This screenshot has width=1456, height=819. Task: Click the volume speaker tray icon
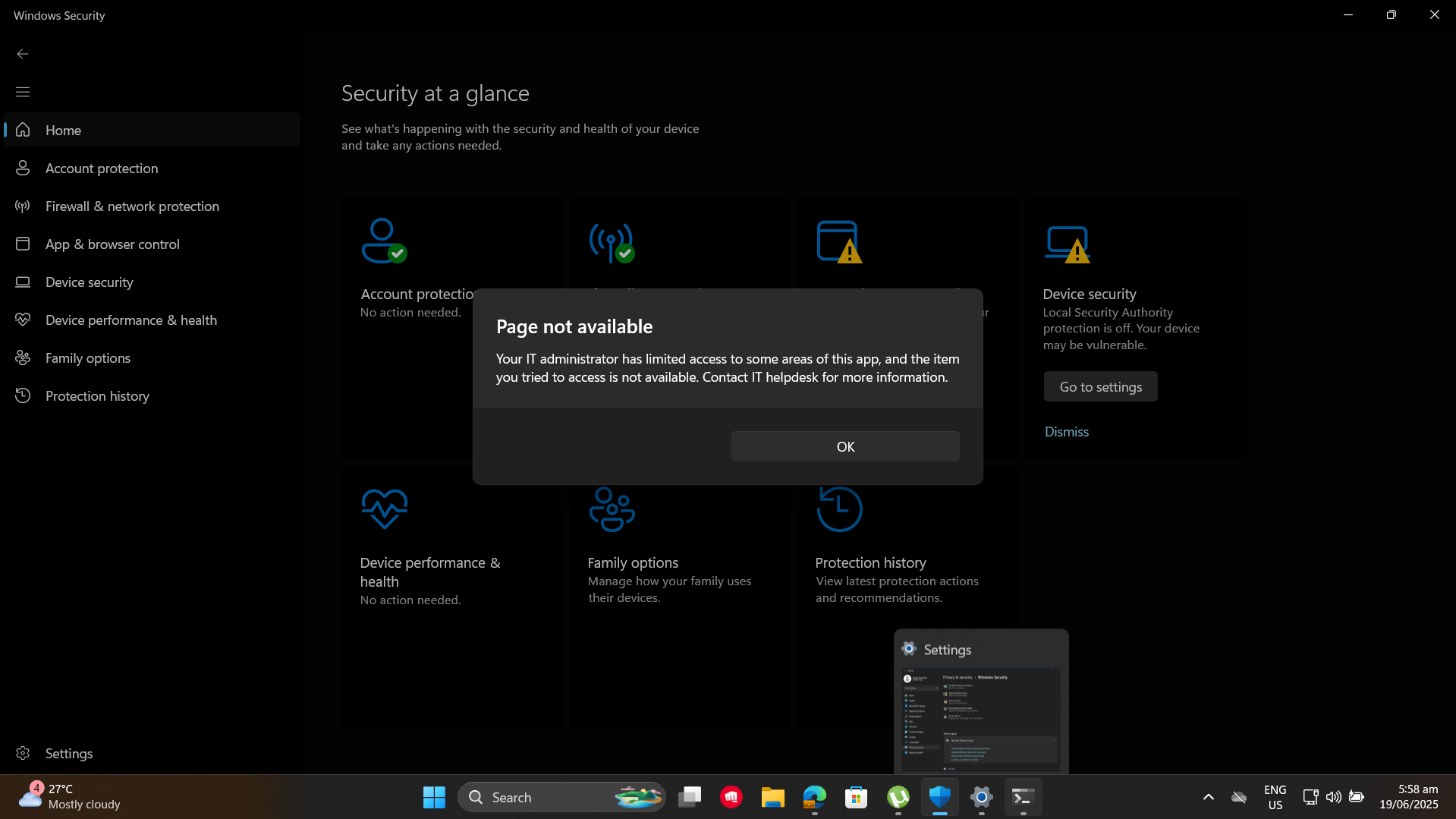1333,797
